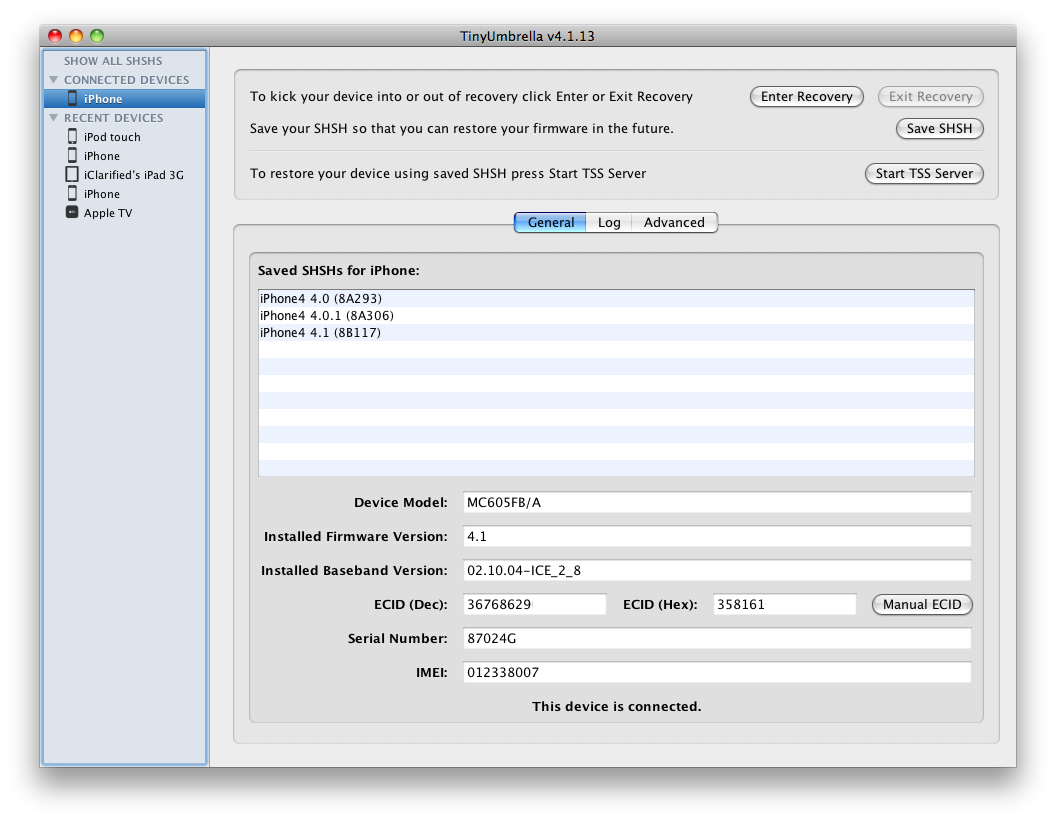Select saved SHSH iPhone4 4.1 (8B117)
The height and width of the screenshot is (822, 1056).
320,333
